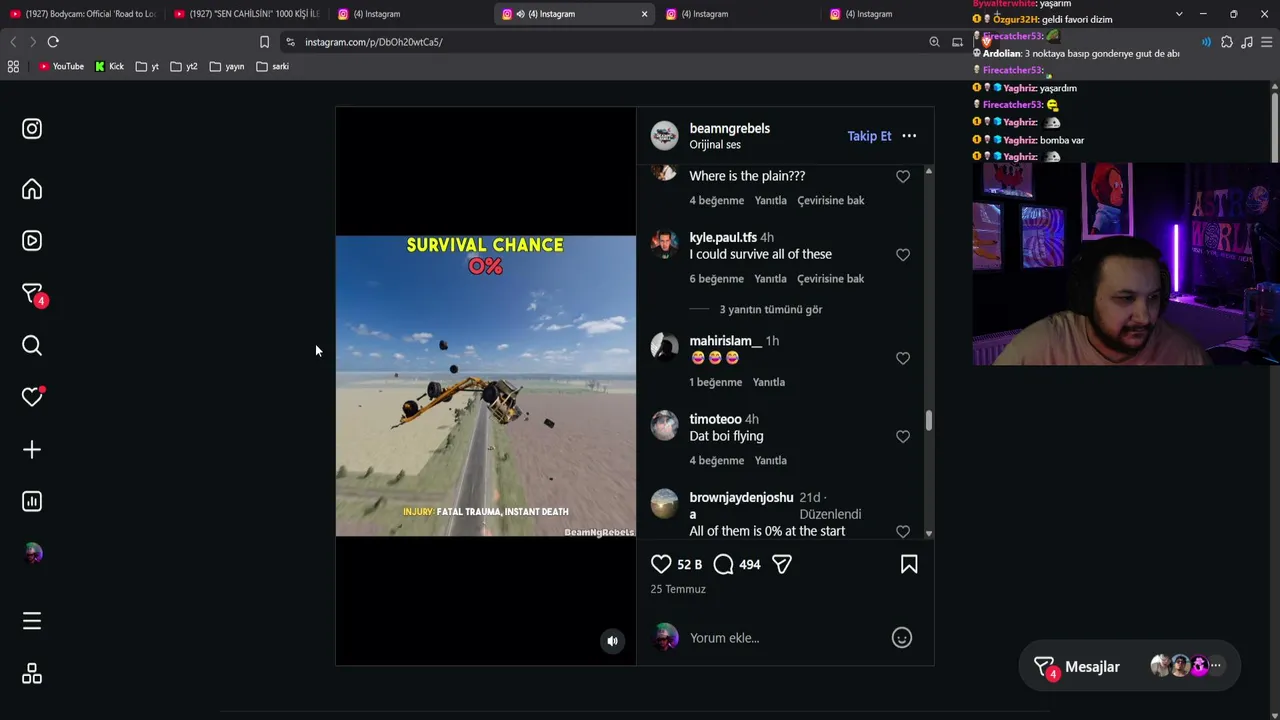Viewport: 1280px width, 720px height.
Task: Open mahirislam__'s profile from the username
Action: click(x=726, y=341)
